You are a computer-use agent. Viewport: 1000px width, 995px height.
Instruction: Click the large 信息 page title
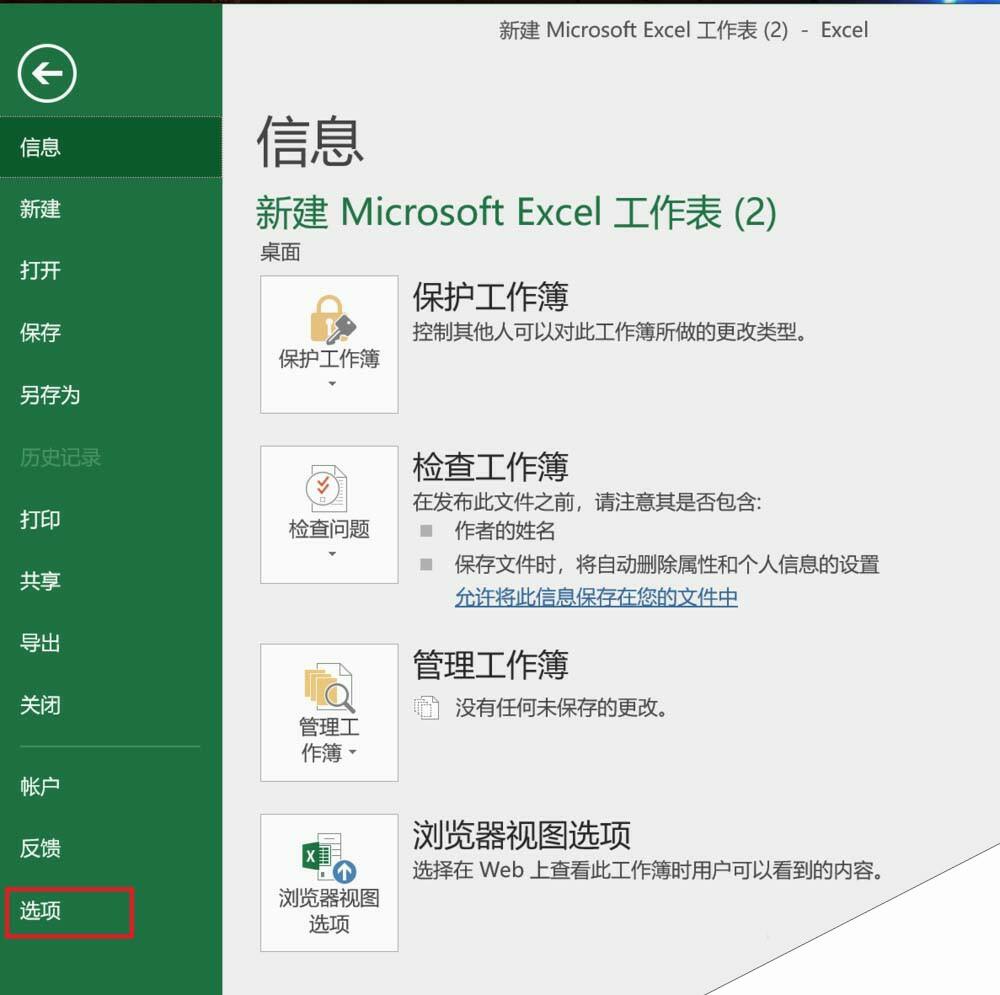coord(310,142)
